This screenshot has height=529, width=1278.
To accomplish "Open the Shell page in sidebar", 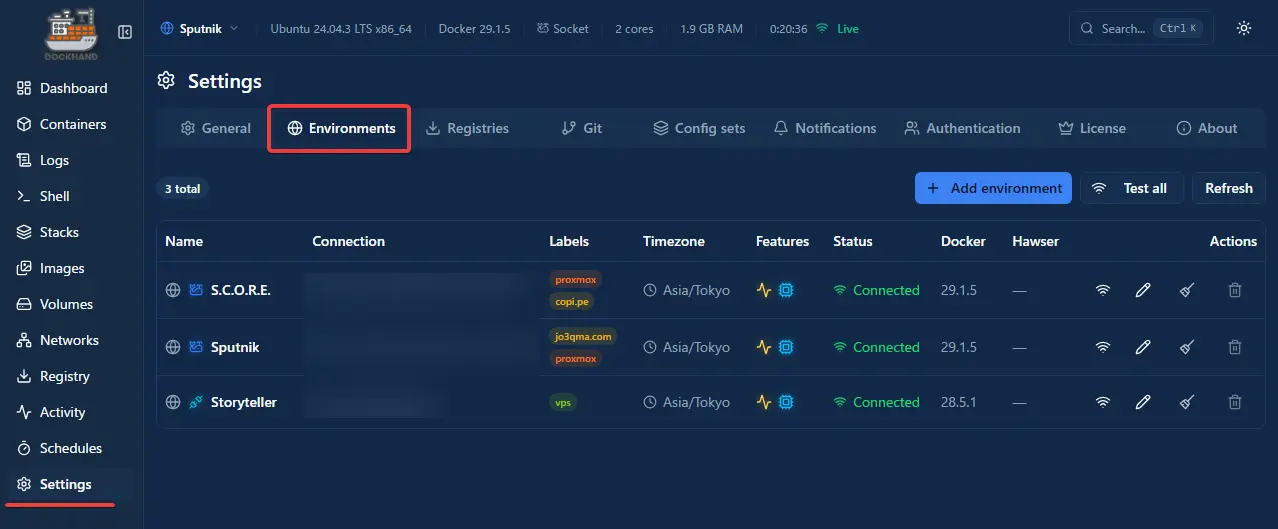I will click(54, 196).
